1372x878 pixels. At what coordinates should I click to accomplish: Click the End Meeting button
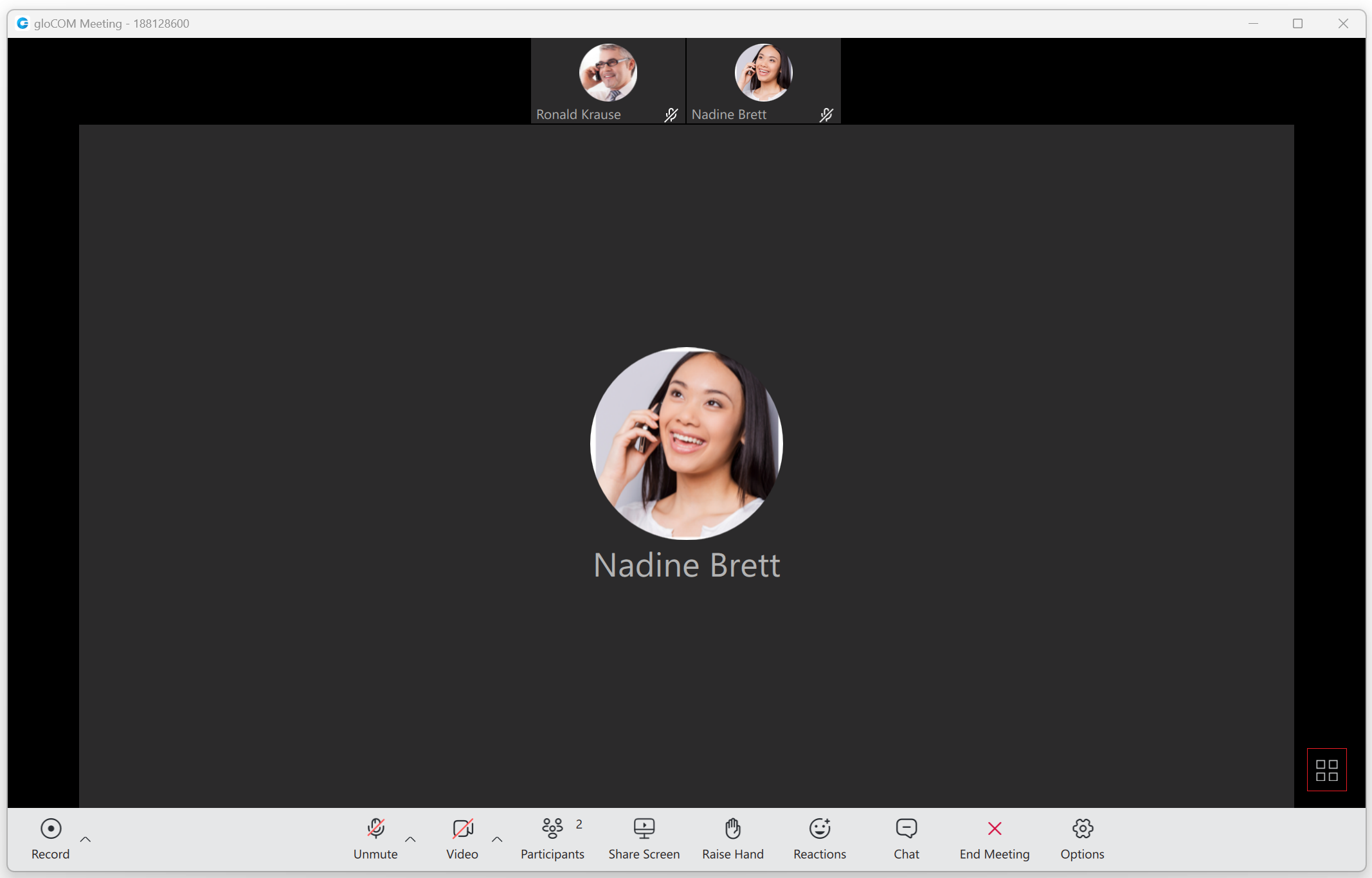click(994, 838)
